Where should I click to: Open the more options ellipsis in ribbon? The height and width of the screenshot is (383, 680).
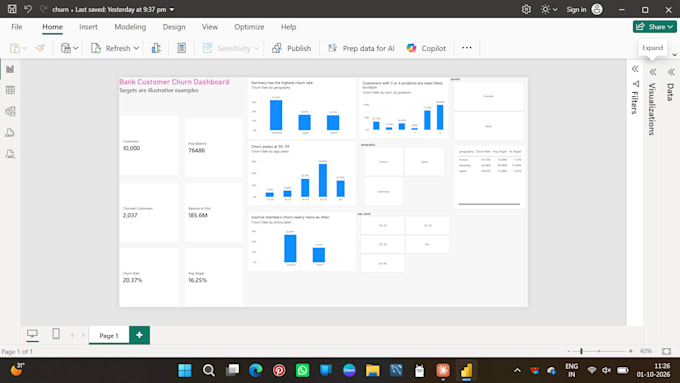(x=467, y=48)
